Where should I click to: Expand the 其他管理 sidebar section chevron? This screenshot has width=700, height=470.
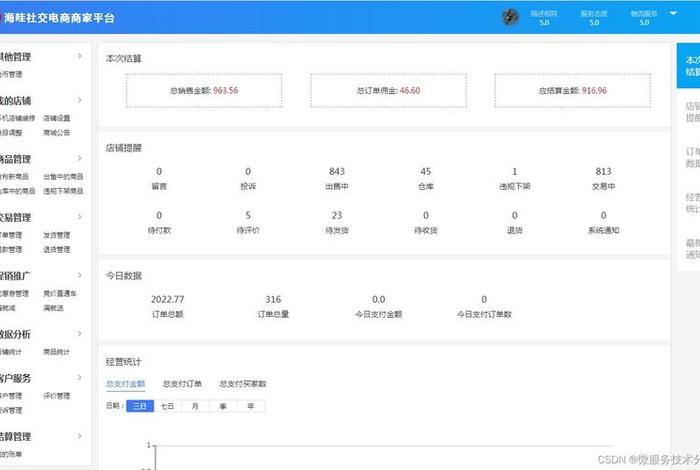point(79,56)
